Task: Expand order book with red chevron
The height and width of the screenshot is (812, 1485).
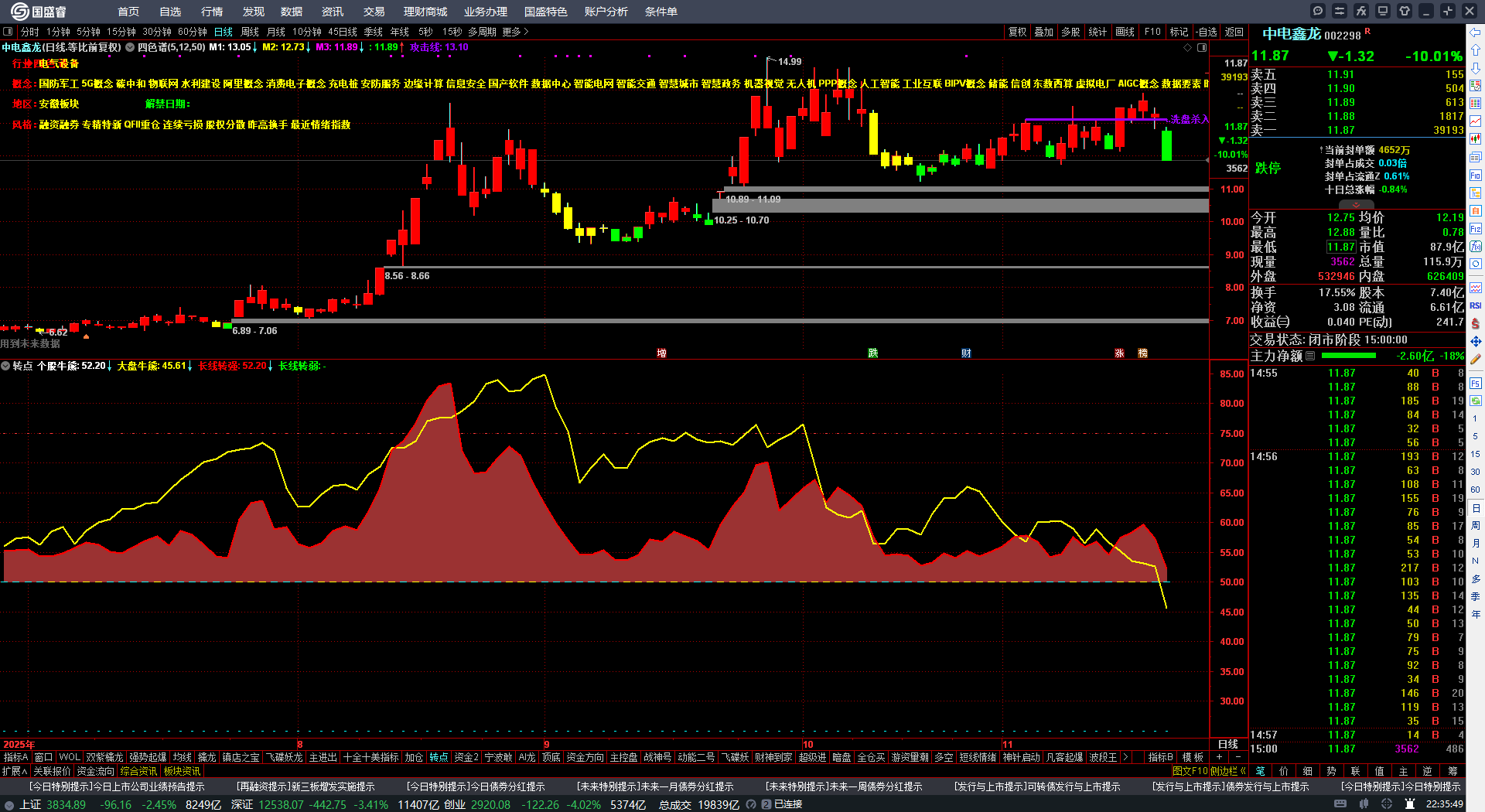Action: point(1356,205)
